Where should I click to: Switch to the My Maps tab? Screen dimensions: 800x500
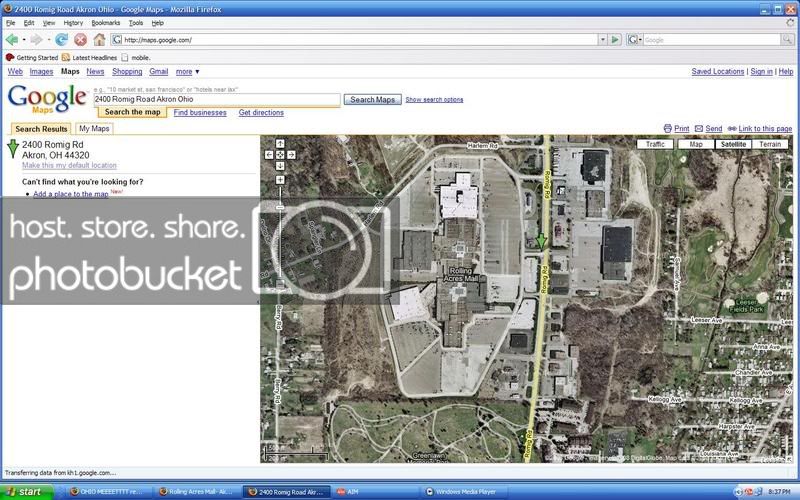tap(95, 129)
